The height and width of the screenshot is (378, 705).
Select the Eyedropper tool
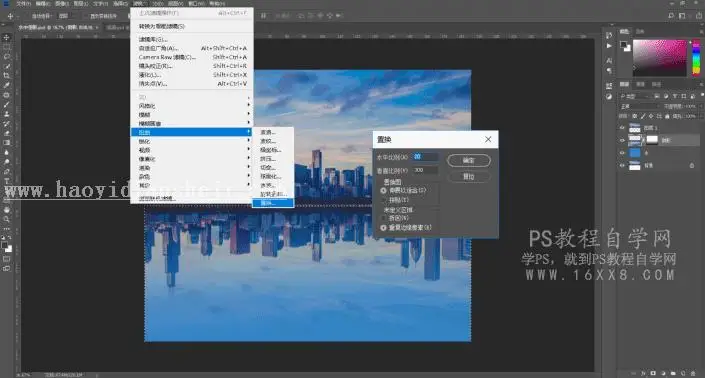tap(7, 85)
